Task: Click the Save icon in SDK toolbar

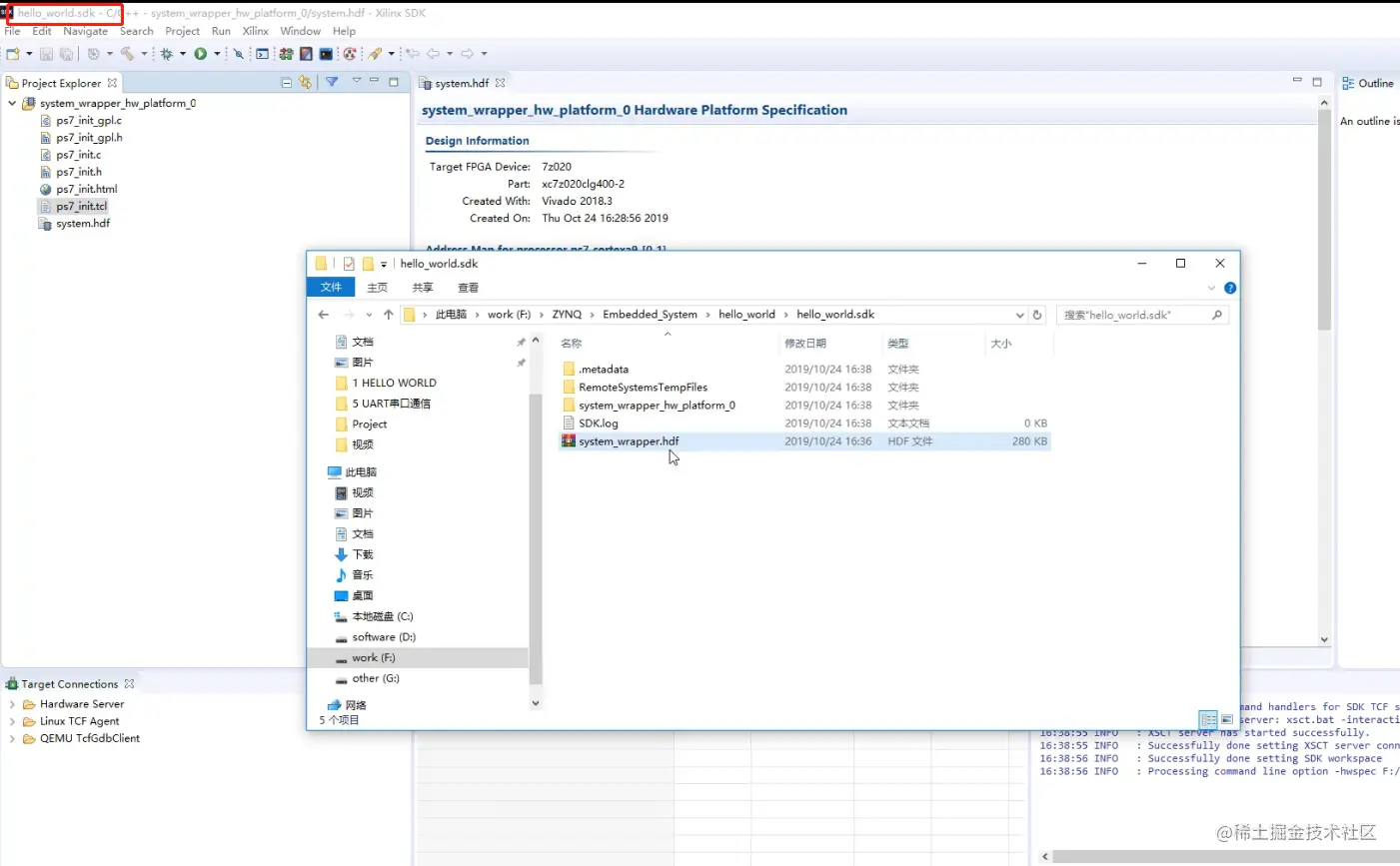Action: [47, 54]
